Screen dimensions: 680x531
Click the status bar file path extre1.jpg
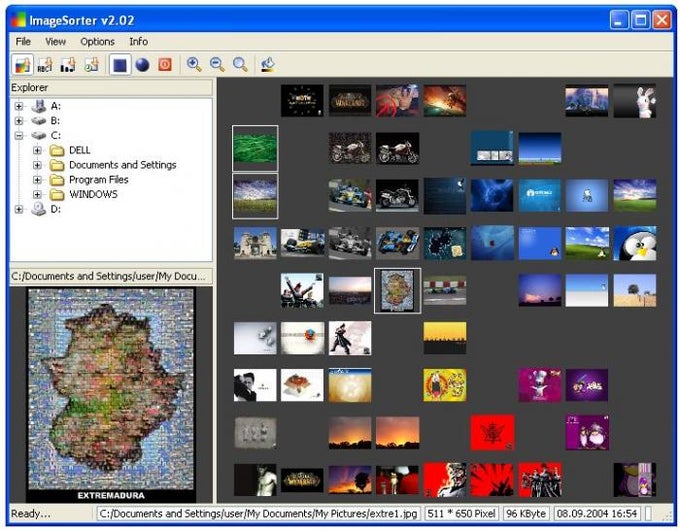click(258, 514)
